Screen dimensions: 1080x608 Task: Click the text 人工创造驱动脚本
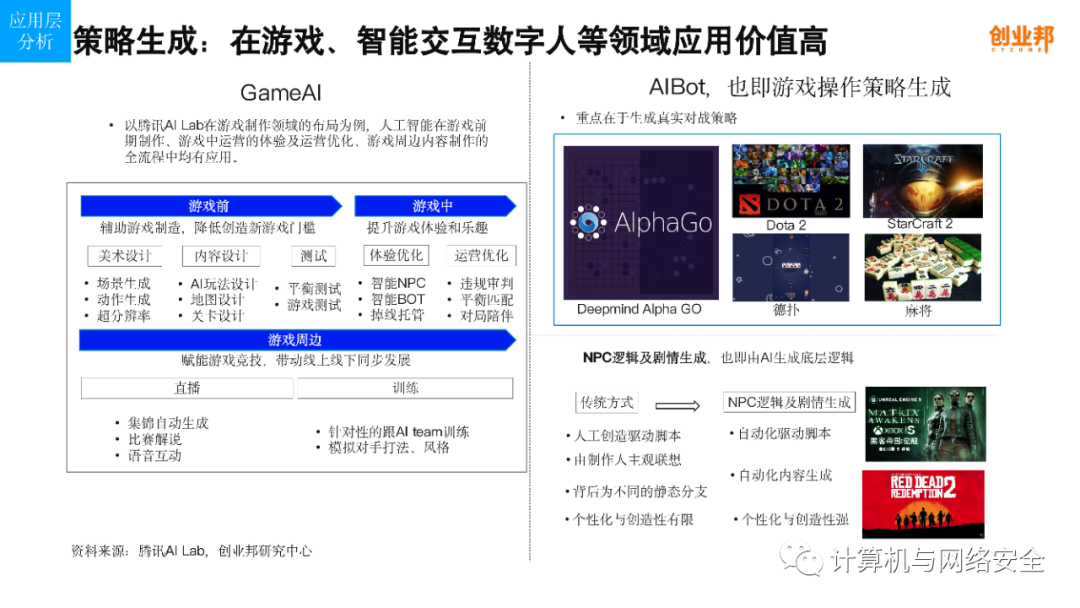coord(627,436)
